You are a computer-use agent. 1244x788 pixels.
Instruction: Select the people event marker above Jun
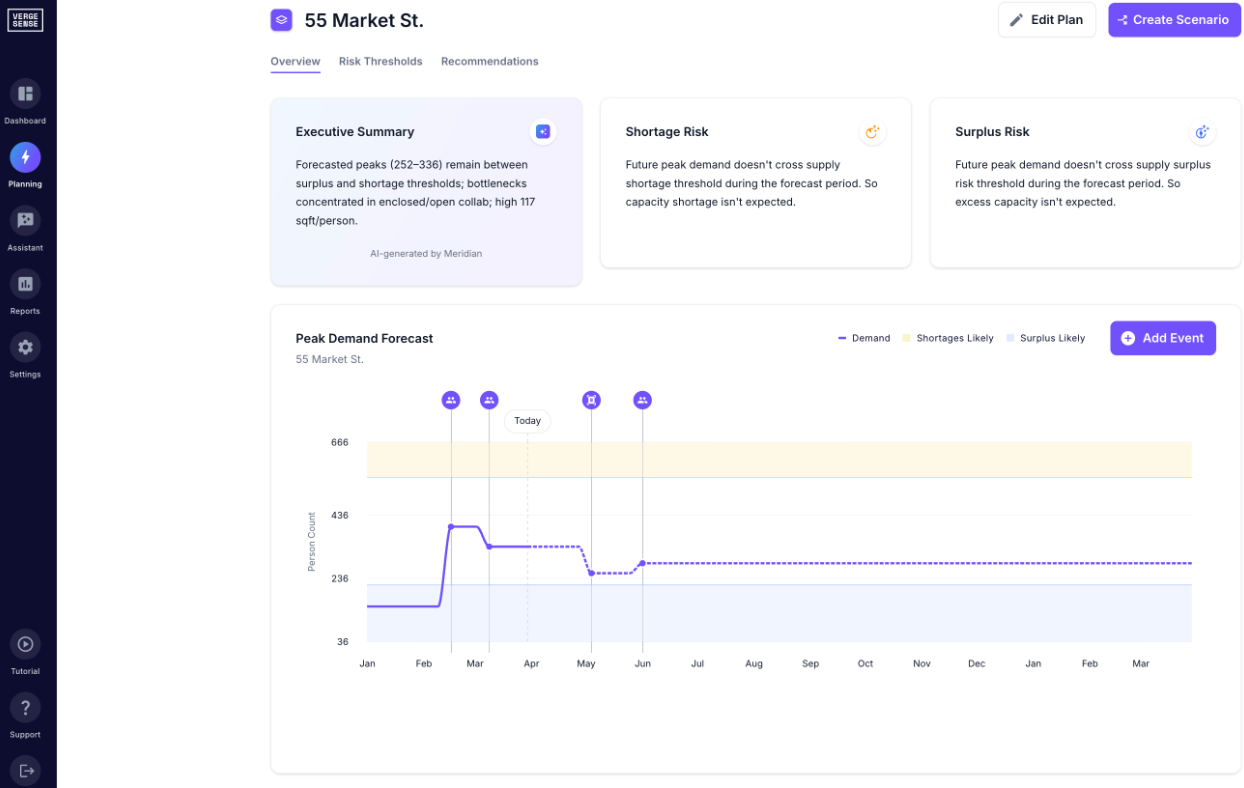[642, 400]
